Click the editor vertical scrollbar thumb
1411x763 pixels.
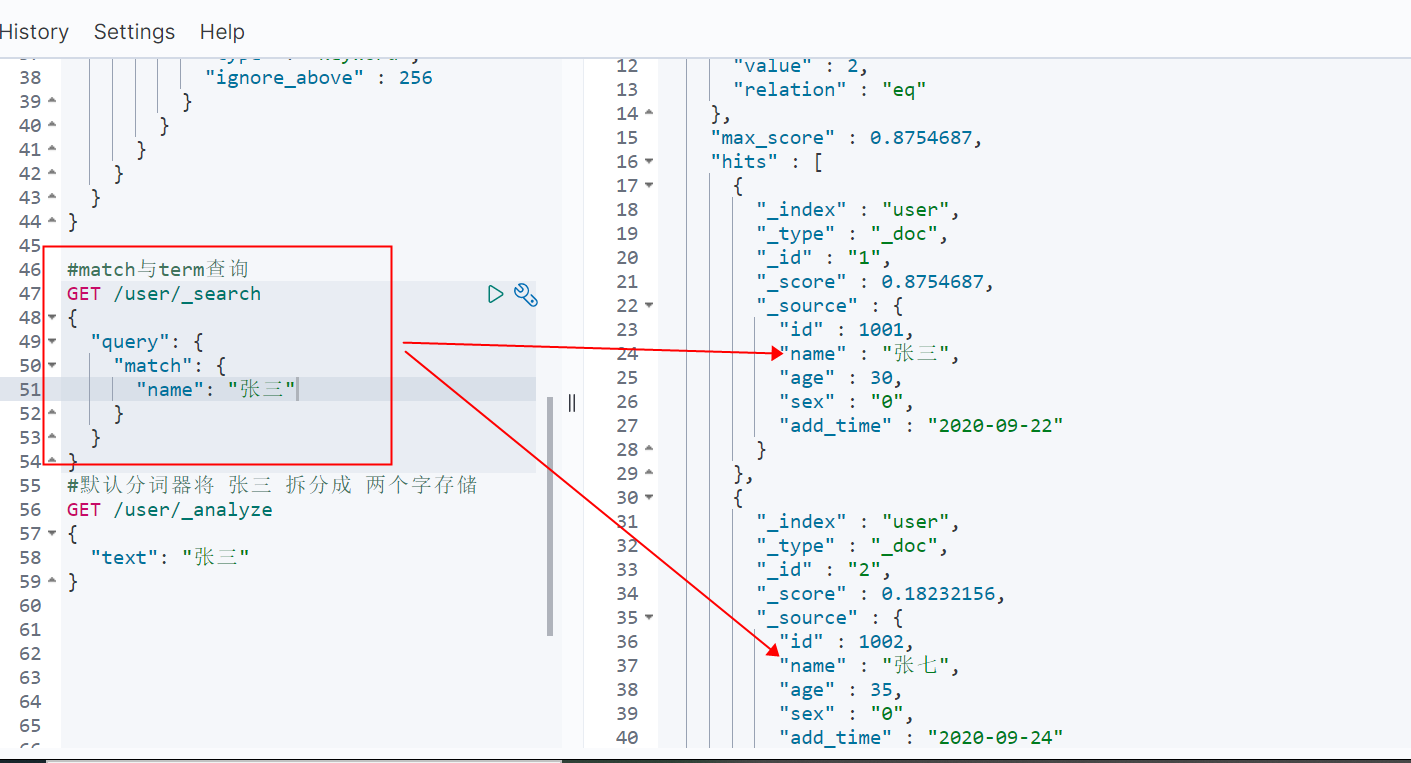pyautogui.click(x=550, y=516)
